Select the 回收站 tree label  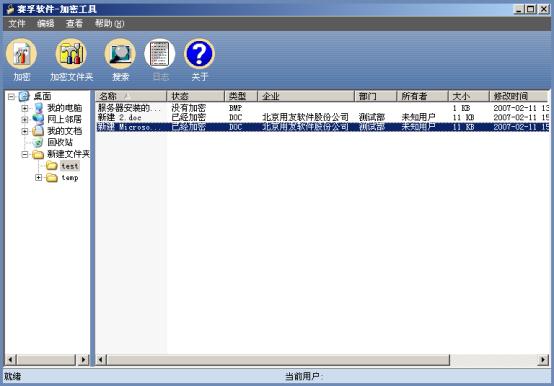click(x=60, y=143)
